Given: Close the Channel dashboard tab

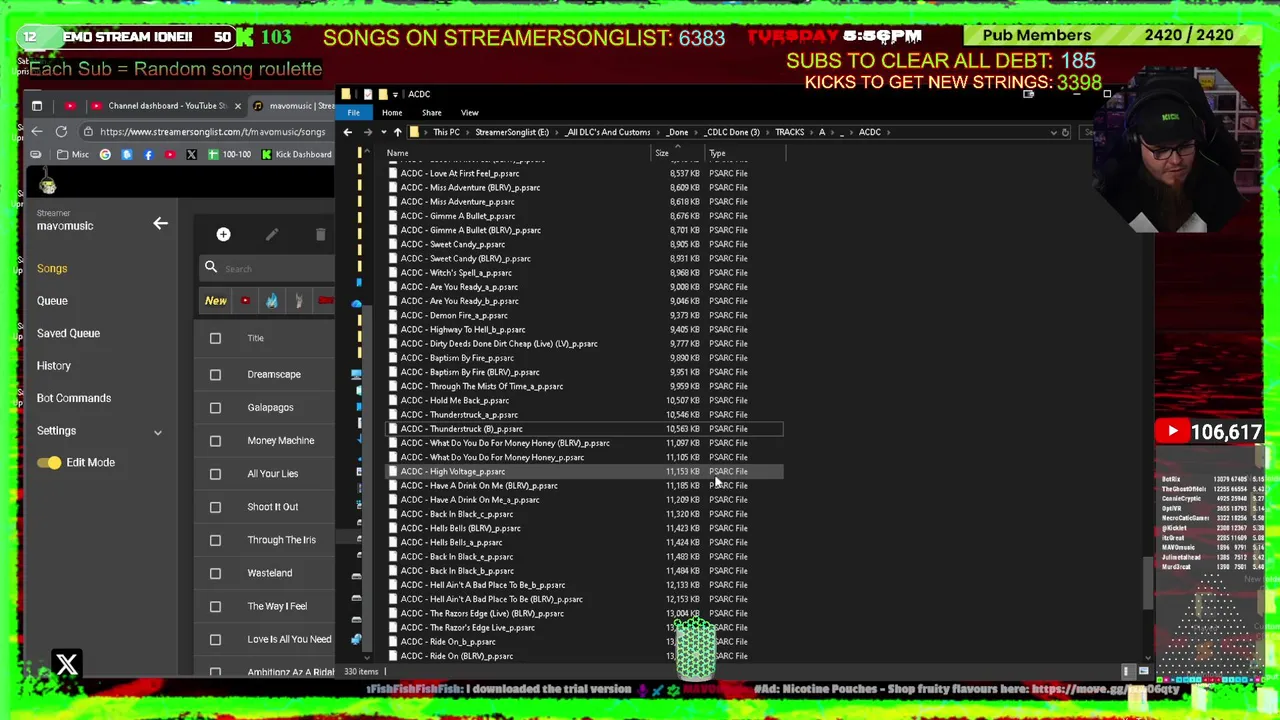Looking at the screenshot, I should click(x=238, y=105).
